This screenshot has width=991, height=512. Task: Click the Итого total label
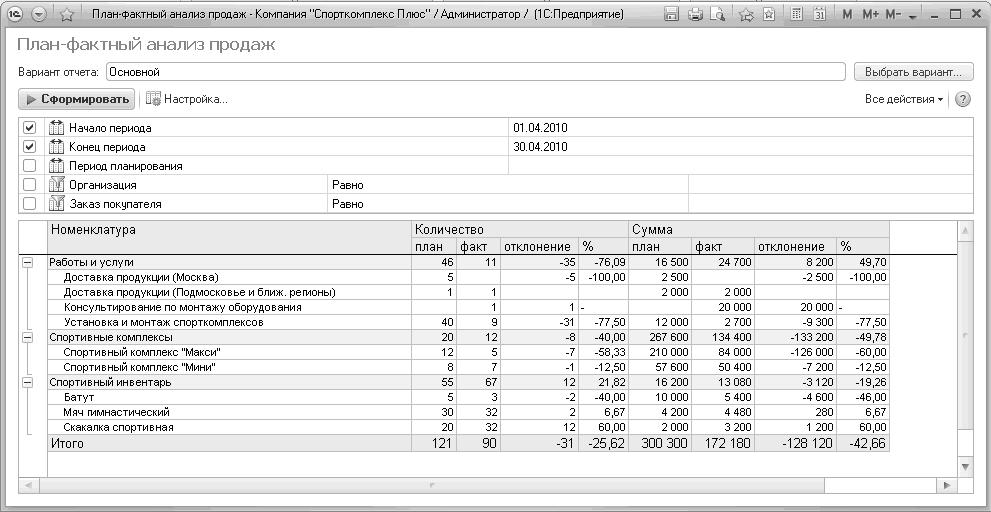67,444
